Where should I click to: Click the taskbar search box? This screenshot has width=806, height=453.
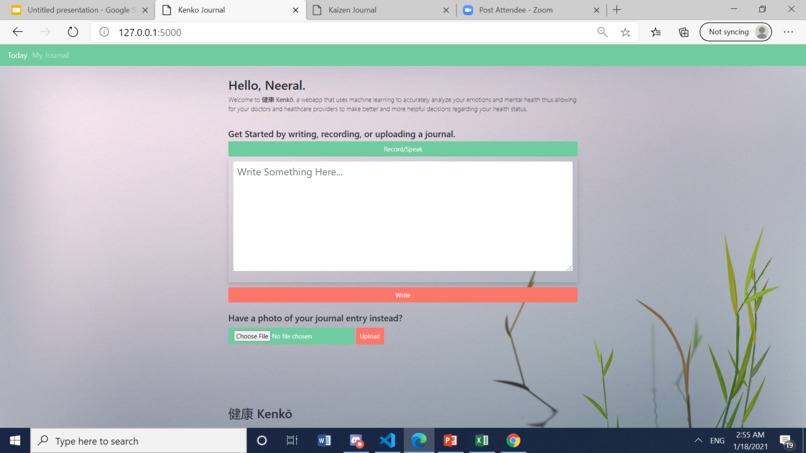coord(139,441)
